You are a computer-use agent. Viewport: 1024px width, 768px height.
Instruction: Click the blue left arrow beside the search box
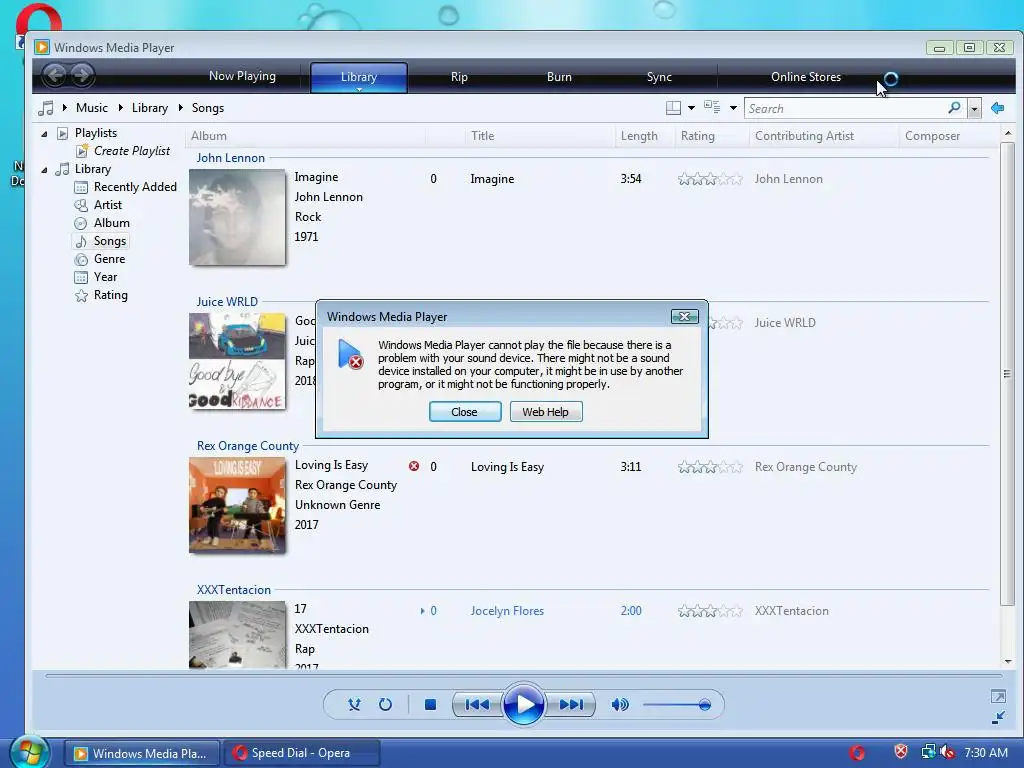(x=997, y=108)
